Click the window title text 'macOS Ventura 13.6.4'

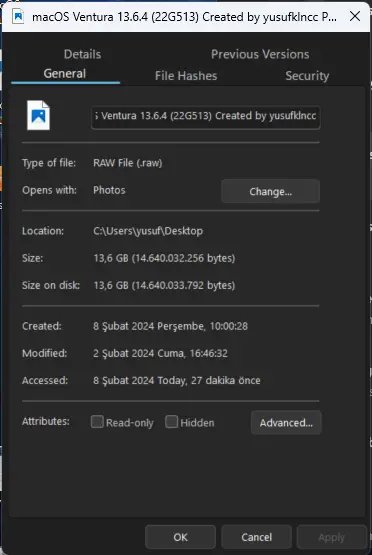(x=90, y=17)
